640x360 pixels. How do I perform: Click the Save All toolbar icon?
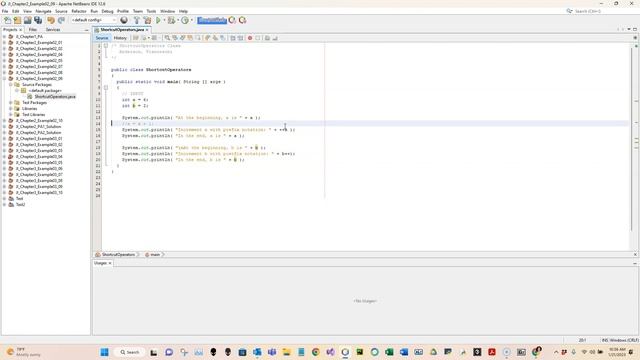tap(38, 20)
